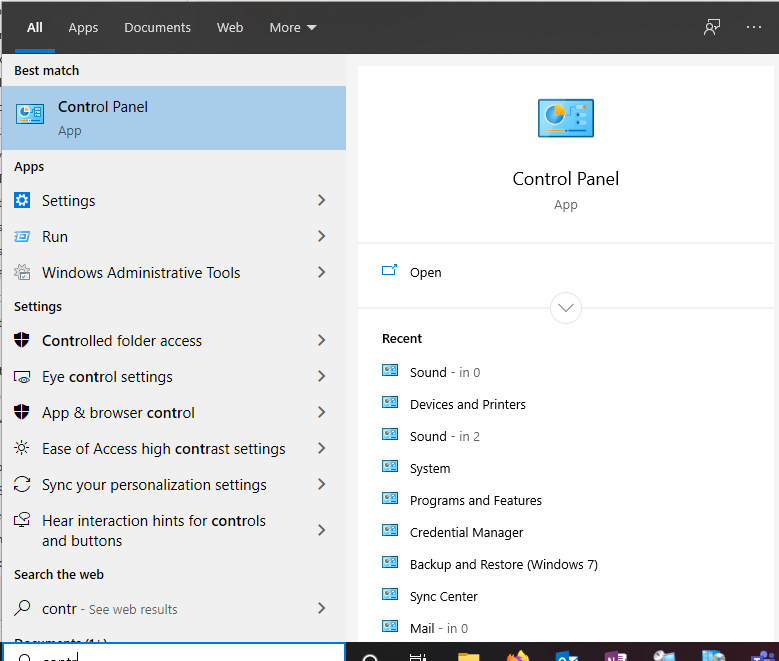
Task: Open Devices and Printers recent item
Action: 467,405
